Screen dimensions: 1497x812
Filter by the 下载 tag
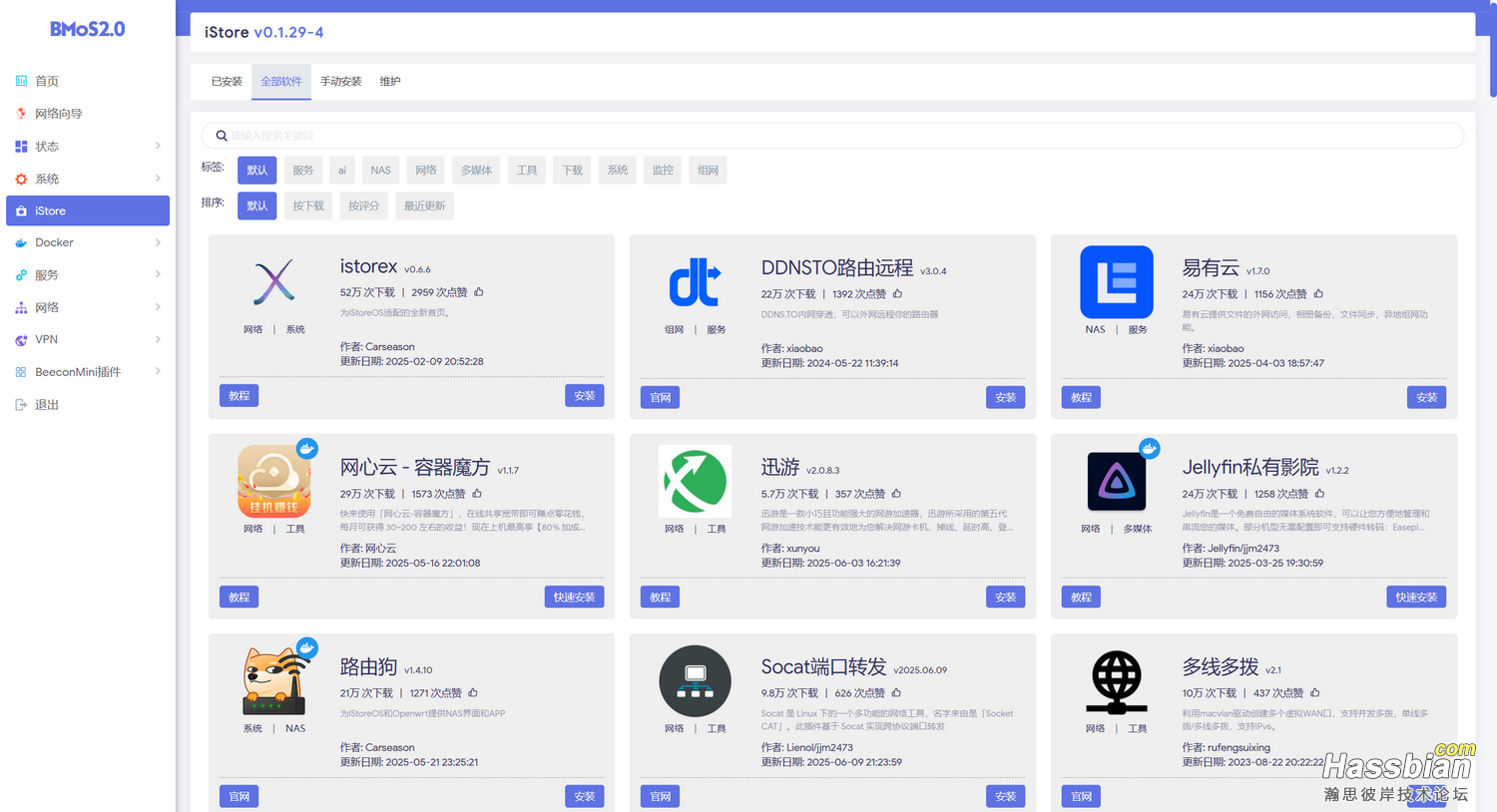(x=572, y=171)
